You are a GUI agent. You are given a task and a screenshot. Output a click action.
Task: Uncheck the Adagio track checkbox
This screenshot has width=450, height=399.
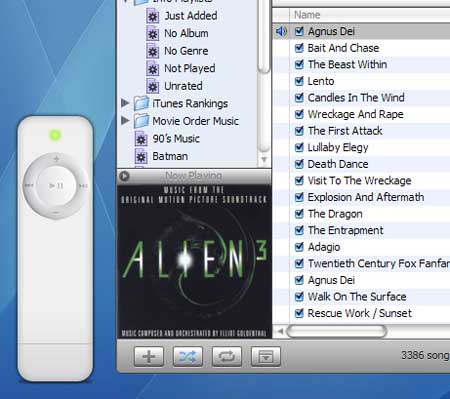pos(299,247)
